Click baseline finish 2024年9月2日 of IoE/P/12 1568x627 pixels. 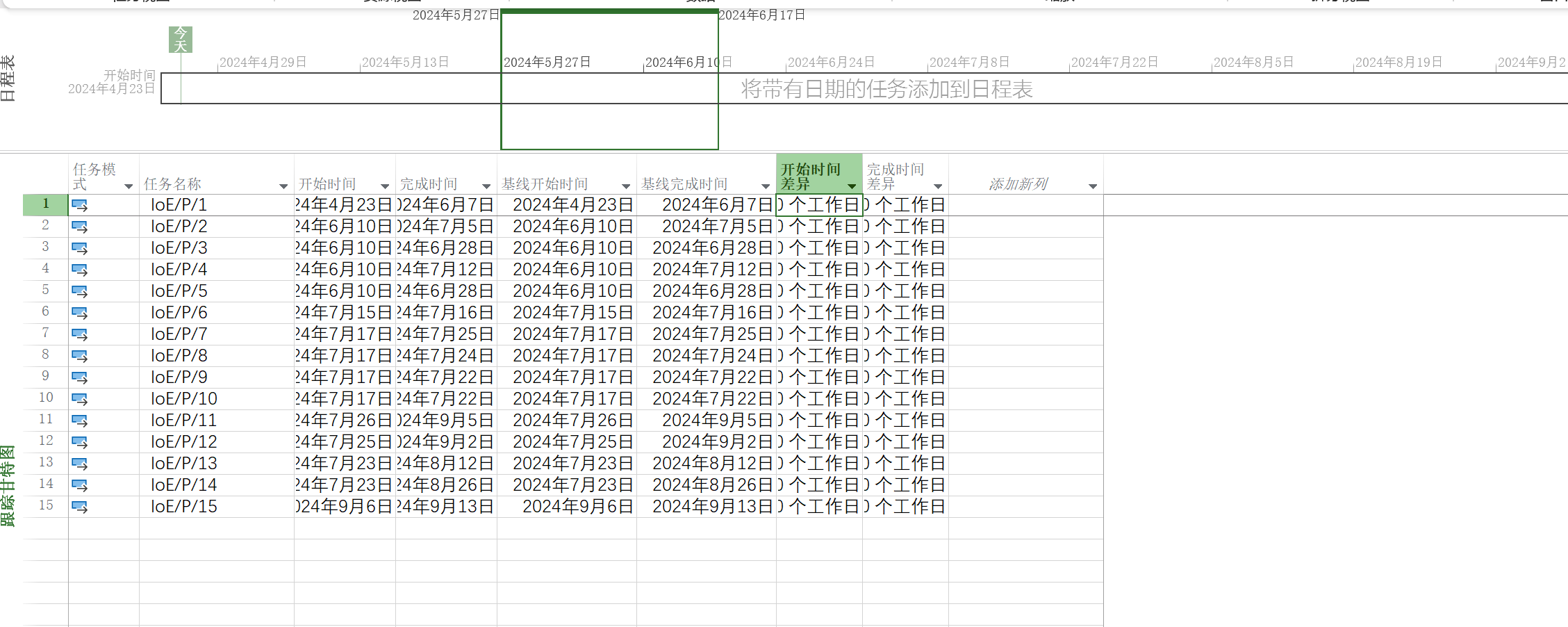click(718, 442)
